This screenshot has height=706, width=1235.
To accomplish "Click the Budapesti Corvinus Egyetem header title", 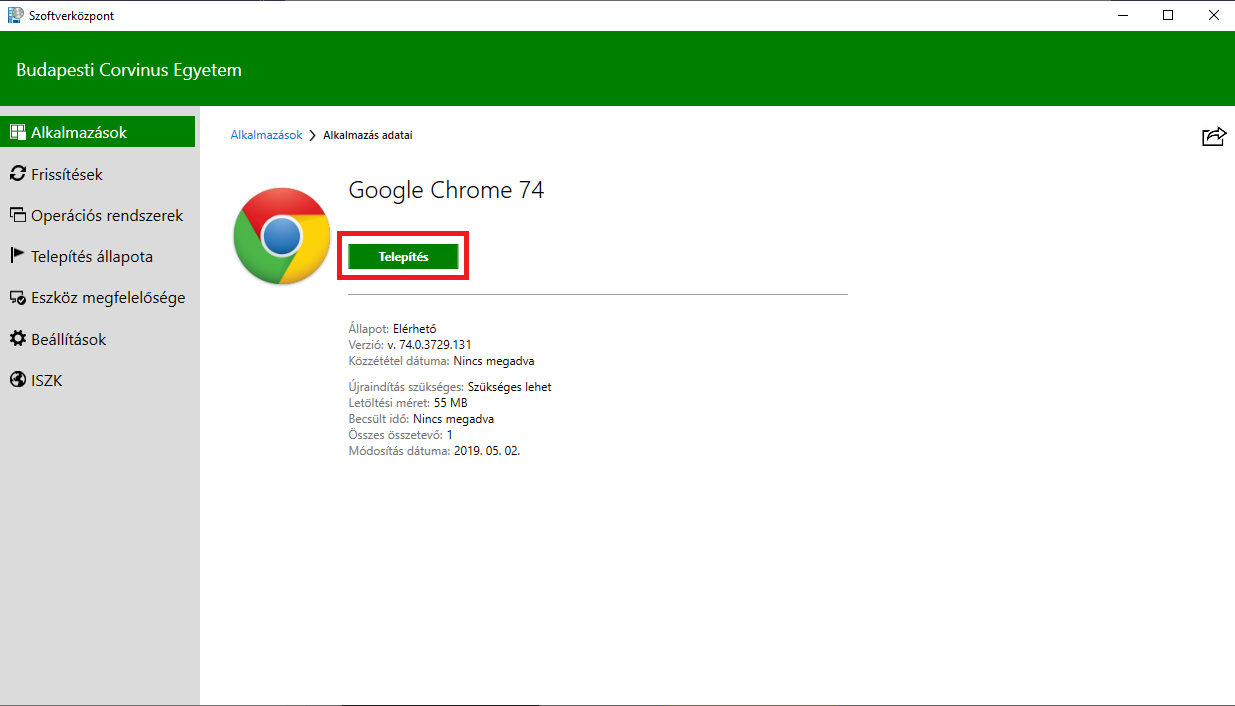I will coord(129,70).
